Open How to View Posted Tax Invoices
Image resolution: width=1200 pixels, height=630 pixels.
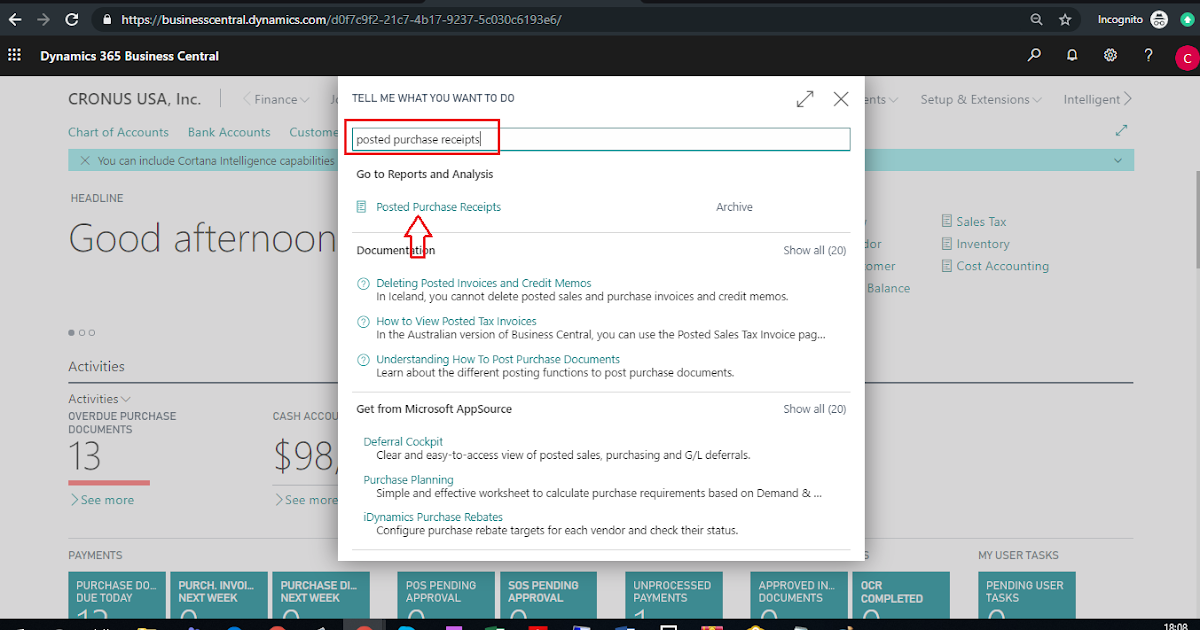pos(456,321)
